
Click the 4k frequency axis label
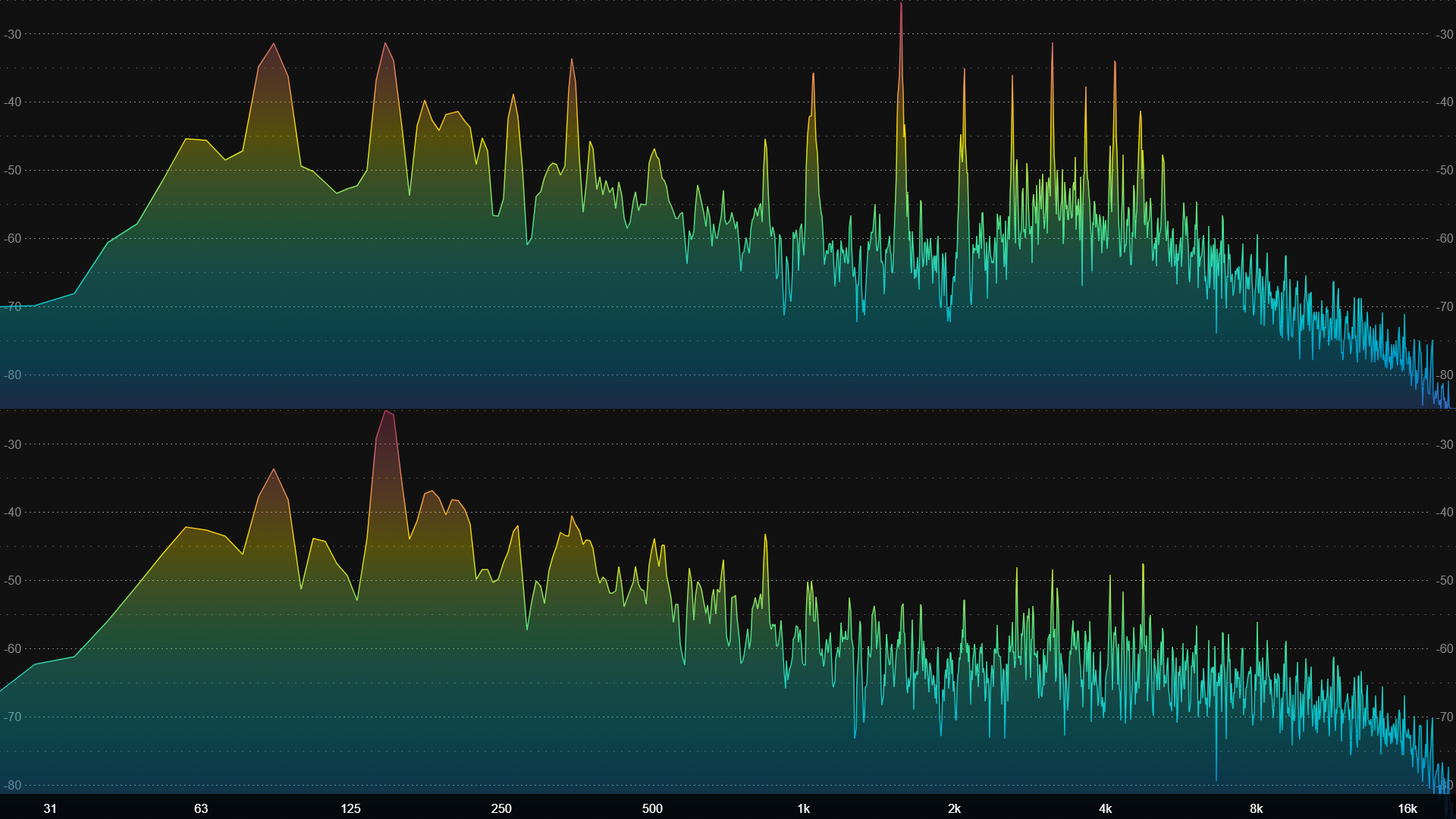(1105, 808)
